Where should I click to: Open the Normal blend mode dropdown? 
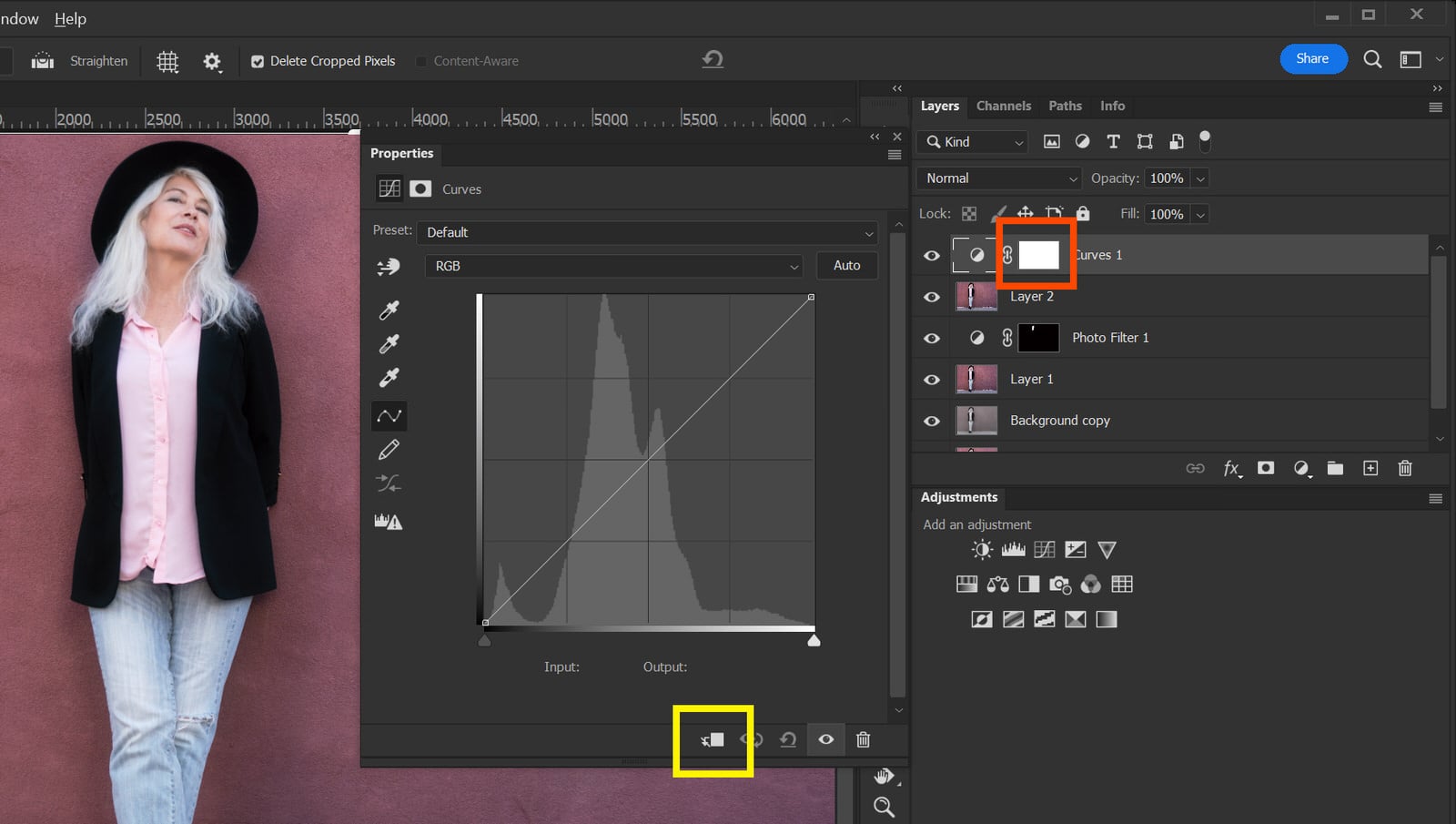coord(996,178)
